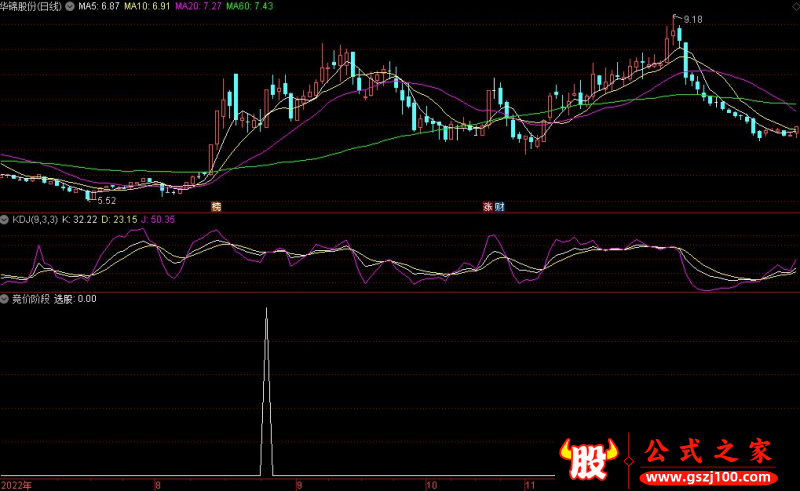Click the 2022年 label on time axis
Screen dimensions: 800x491
(16, 484)
